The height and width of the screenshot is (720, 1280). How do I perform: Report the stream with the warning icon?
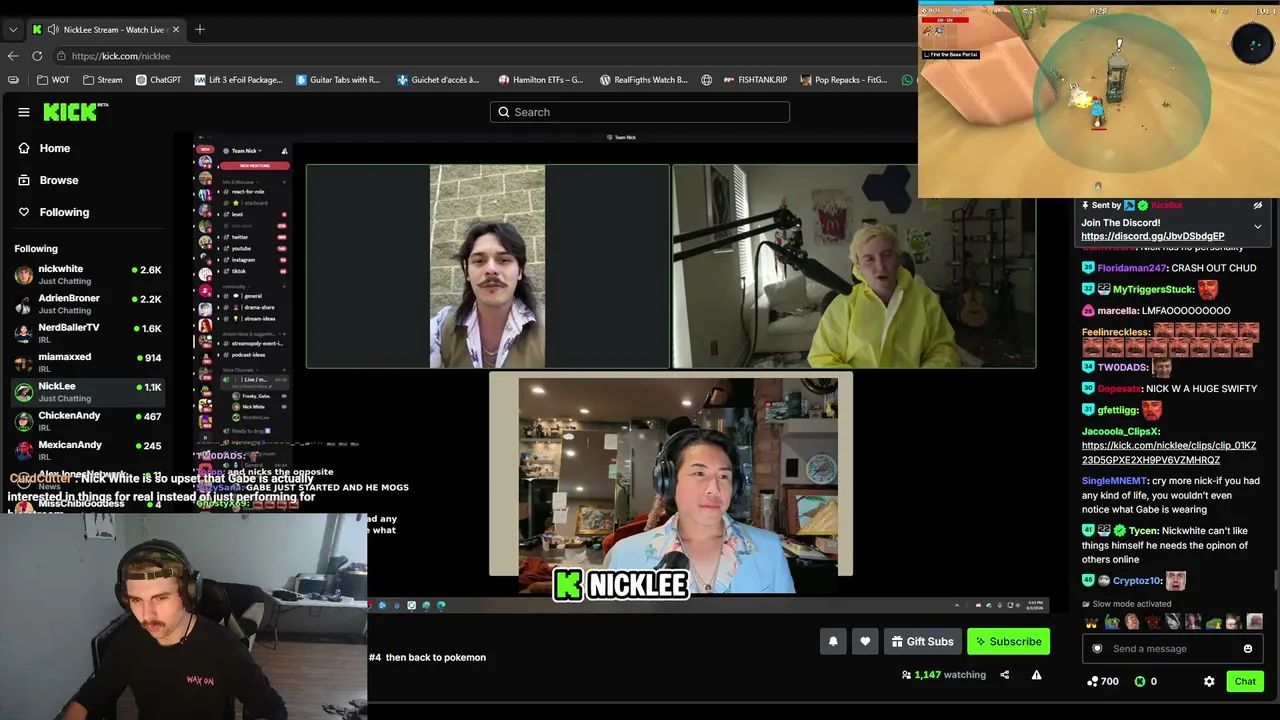(1036, 675)
